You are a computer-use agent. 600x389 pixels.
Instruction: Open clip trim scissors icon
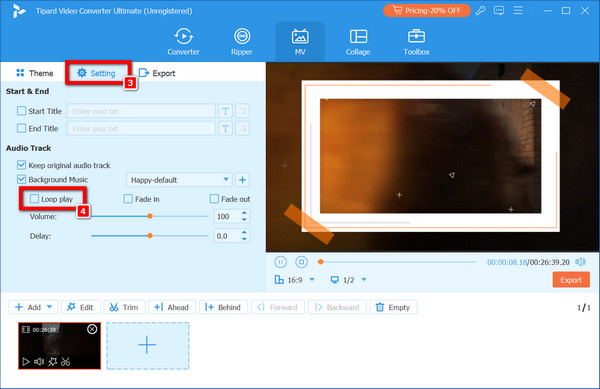[x=65, y=361]
